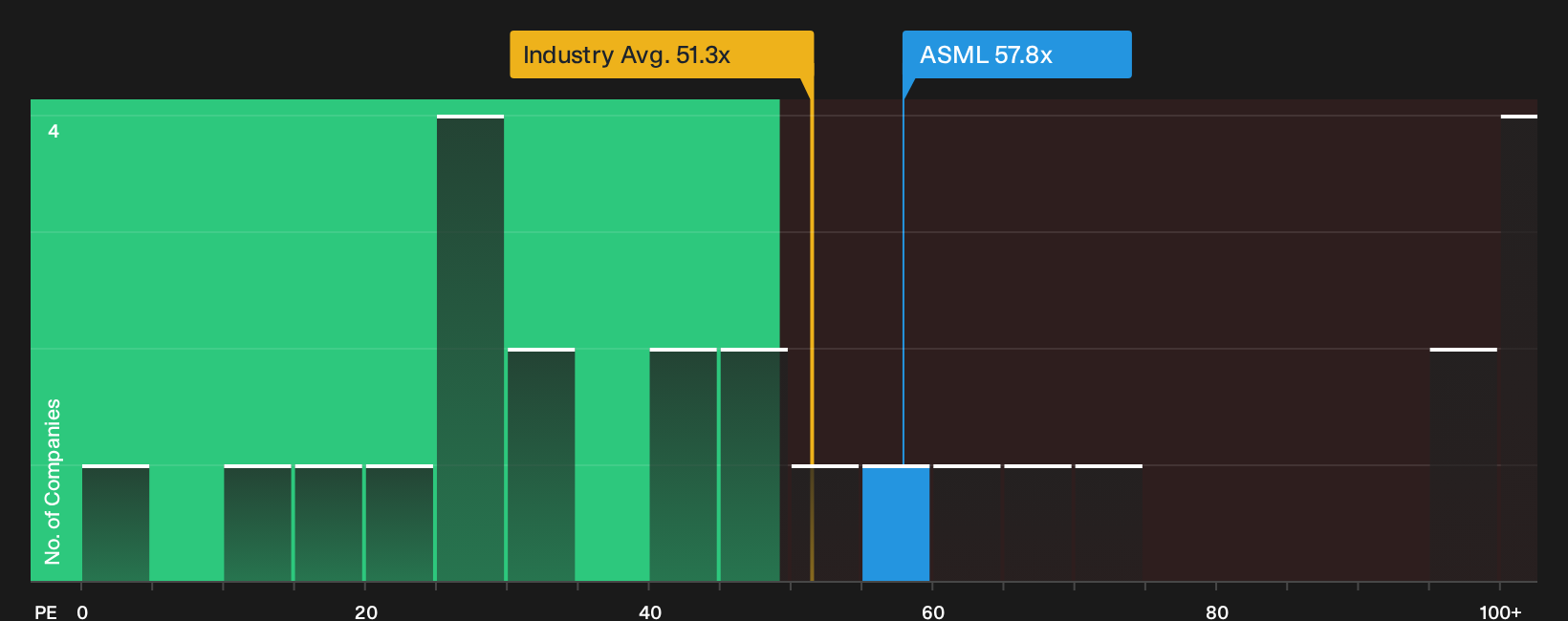Click the bar at PE 15-20
Screen dimensions: 1568x621
tap(328, 524)
